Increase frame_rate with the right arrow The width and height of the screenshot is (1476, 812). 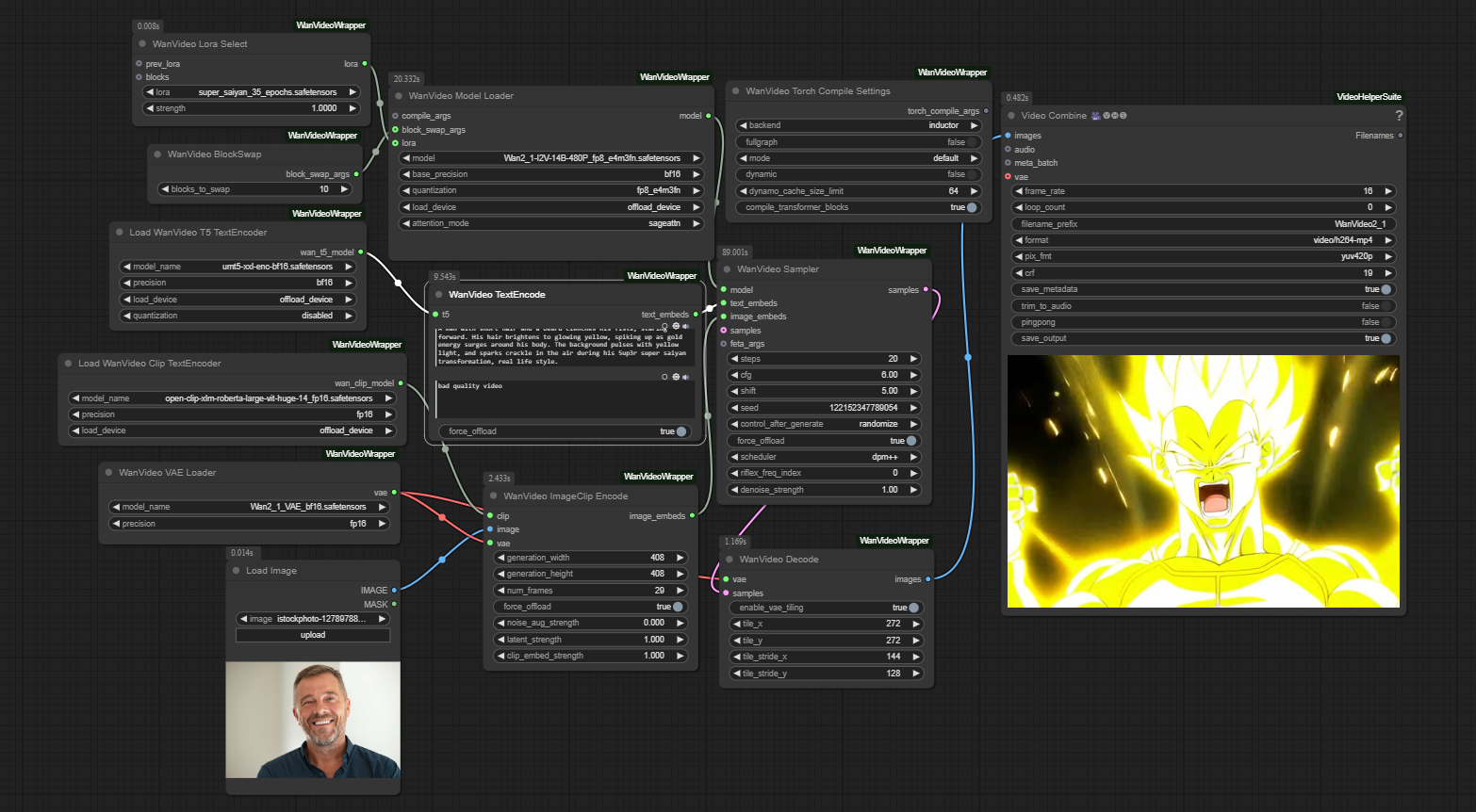[x=1388, y=191]
